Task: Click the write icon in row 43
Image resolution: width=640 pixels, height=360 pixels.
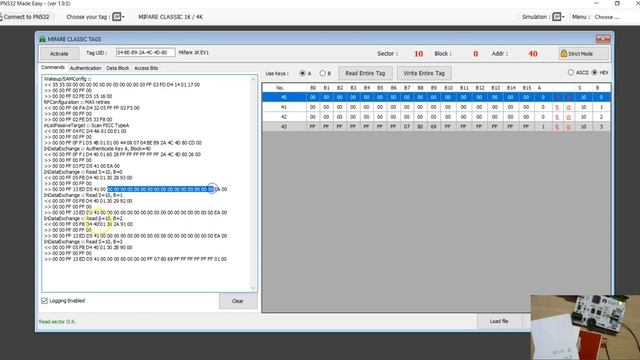Action: click(x=568, y=127)
